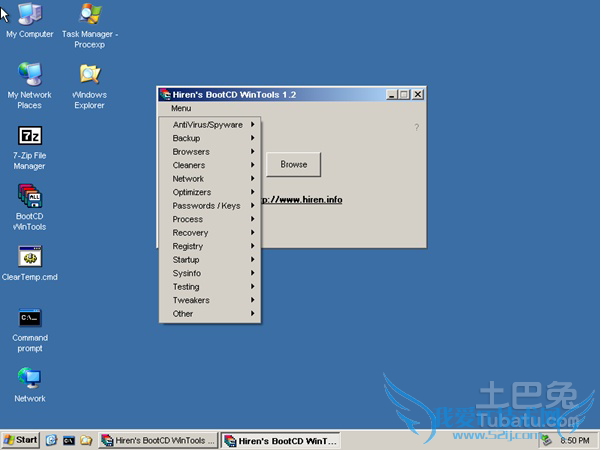Click the Start button on taskbar

21,440
